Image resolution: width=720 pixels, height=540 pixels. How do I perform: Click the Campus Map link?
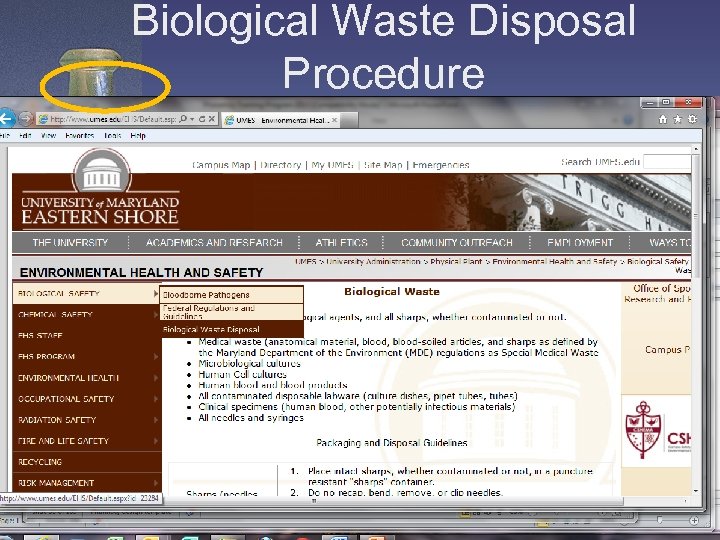(x=221, y=165)
